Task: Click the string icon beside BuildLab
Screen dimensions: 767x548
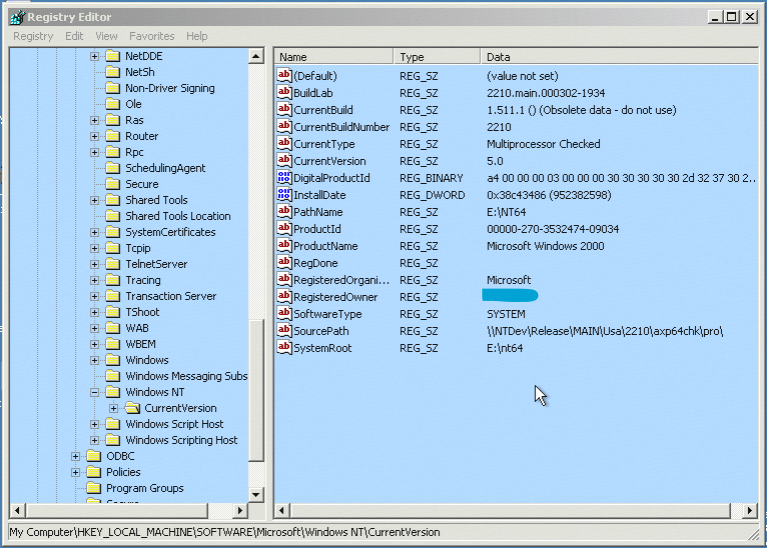Action: point(284,93)
